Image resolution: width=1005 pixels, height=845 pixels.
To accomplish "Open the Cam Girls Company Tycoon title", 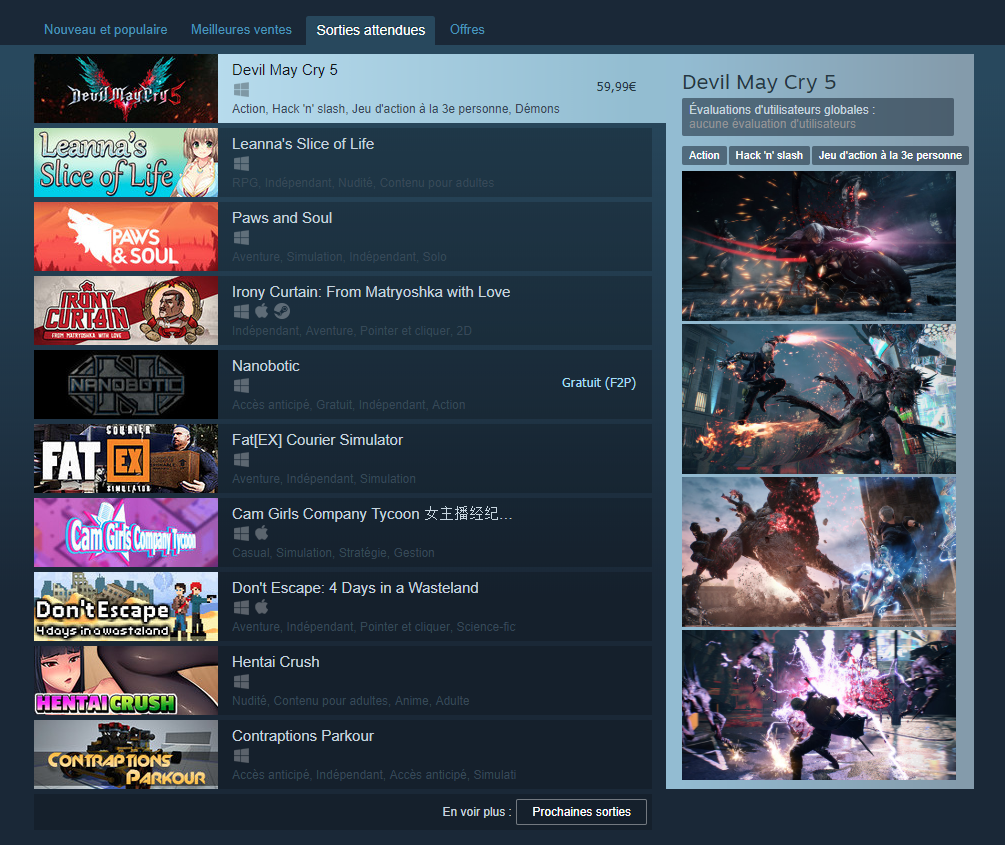I will pyautogui.click(x=372, y=514).
